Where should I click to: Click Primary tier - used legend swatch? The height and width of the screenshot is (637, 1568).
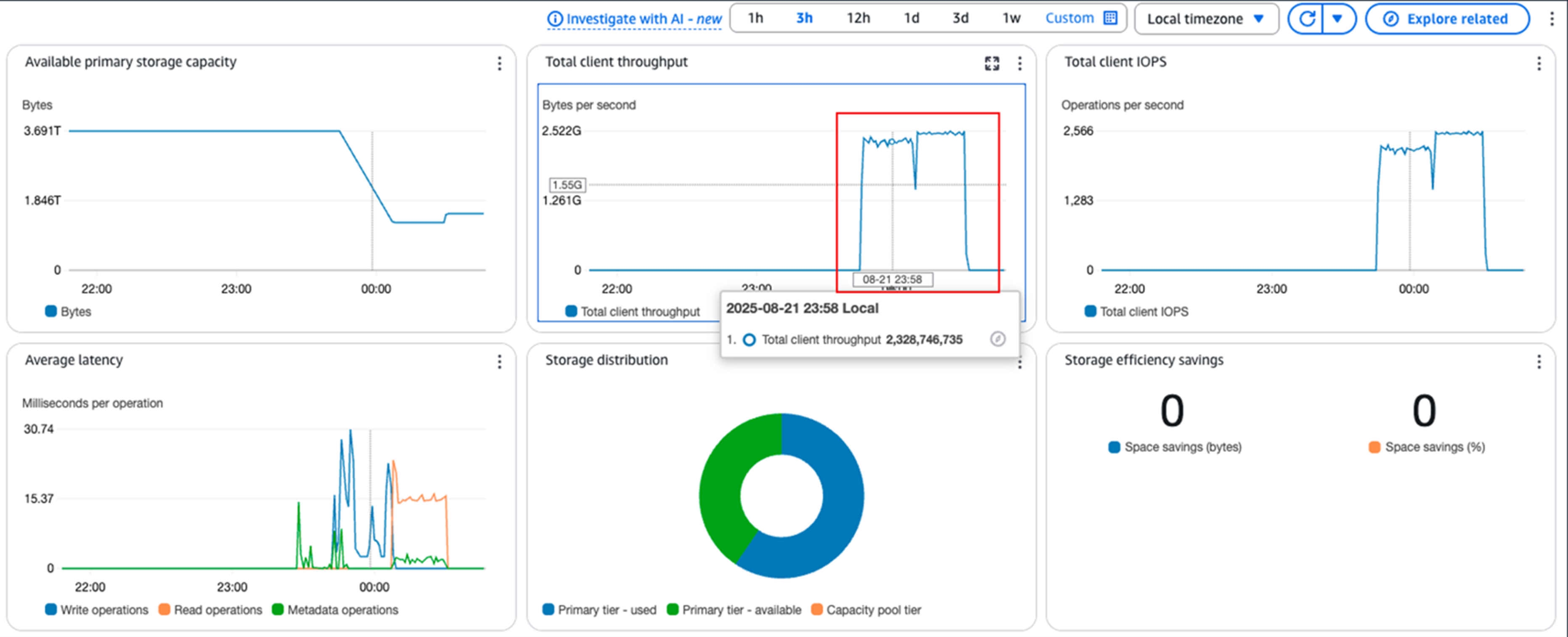[548, 610]
